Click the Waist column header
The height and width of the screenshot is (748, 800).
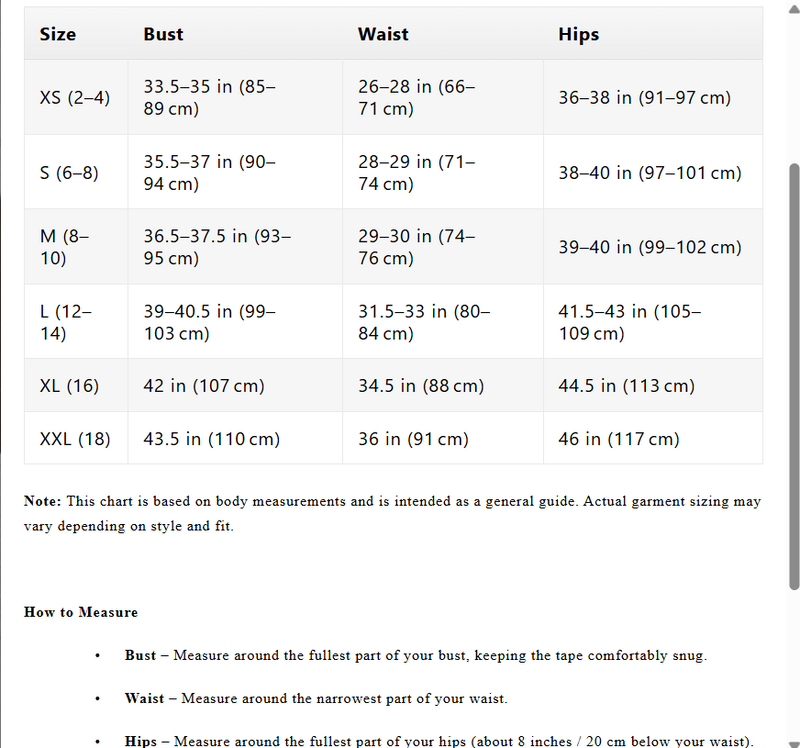click(x=383, y=34)
